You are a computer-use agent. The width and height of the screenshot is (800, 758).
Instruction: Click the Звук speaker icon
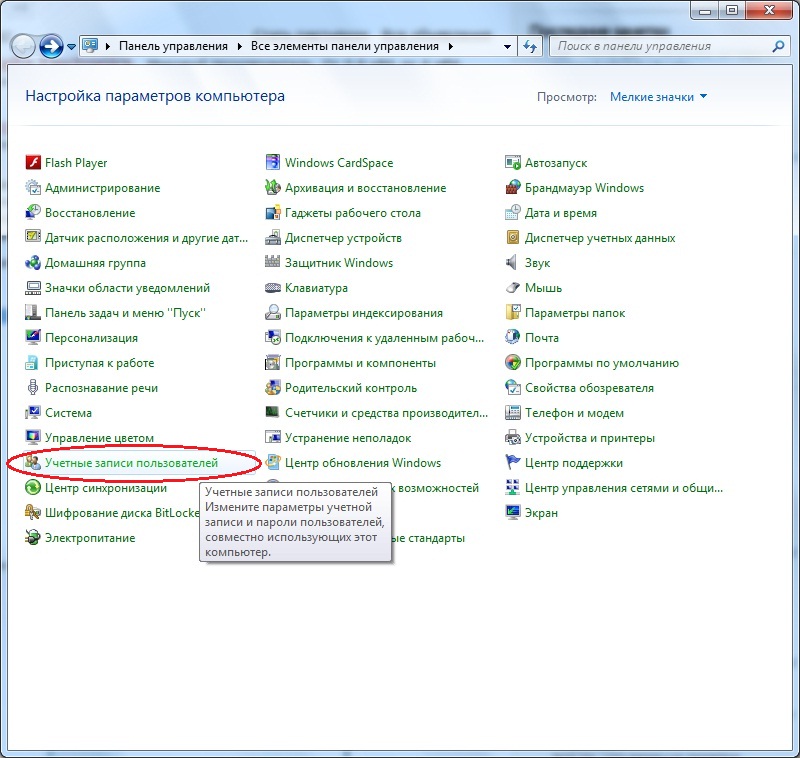click(x=512, y=263)
